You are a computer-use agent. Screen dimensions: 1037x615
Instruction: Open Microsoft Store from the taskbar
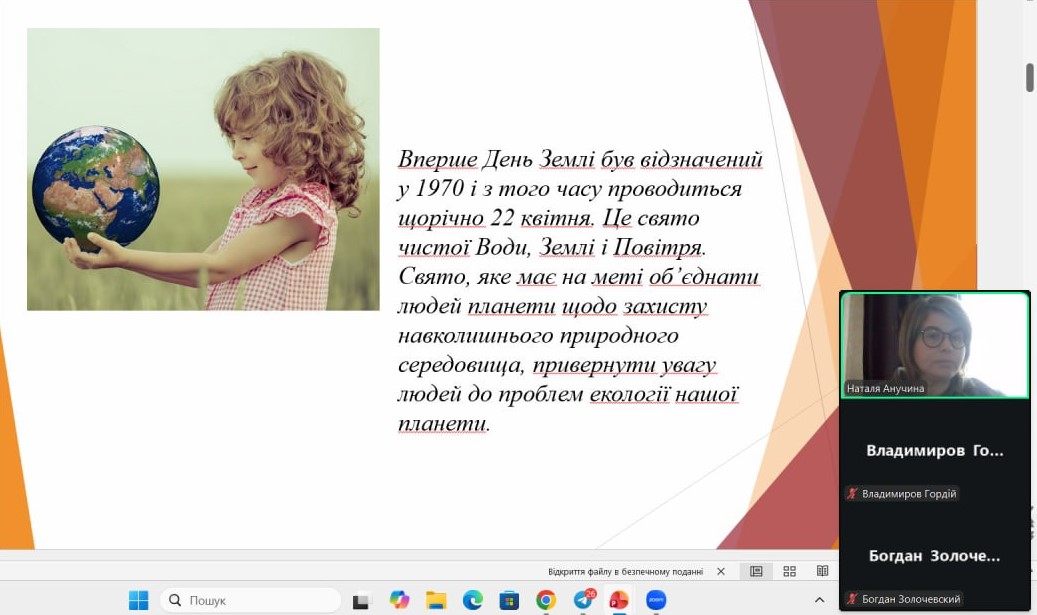(x=509, y=600)
